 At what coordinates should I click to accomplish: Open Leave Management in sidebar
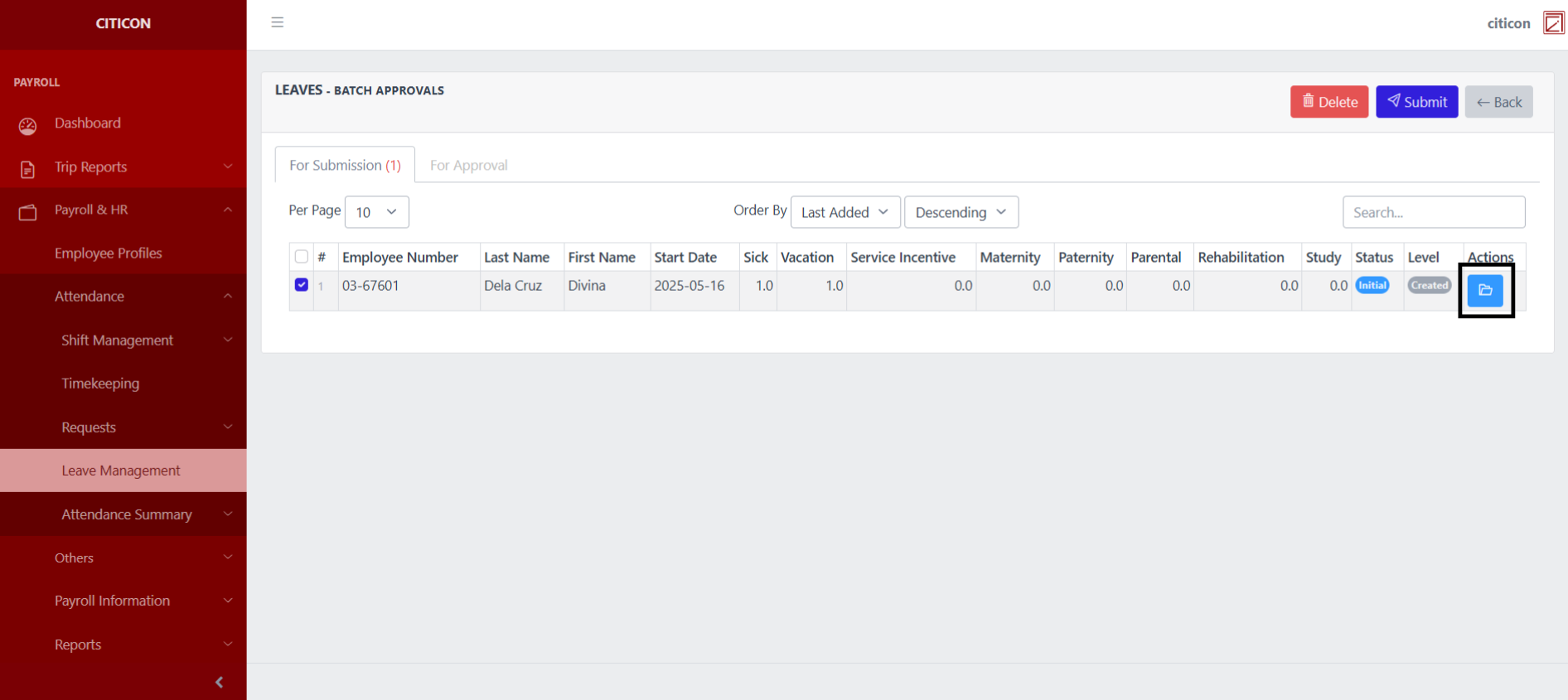point(121,471)
